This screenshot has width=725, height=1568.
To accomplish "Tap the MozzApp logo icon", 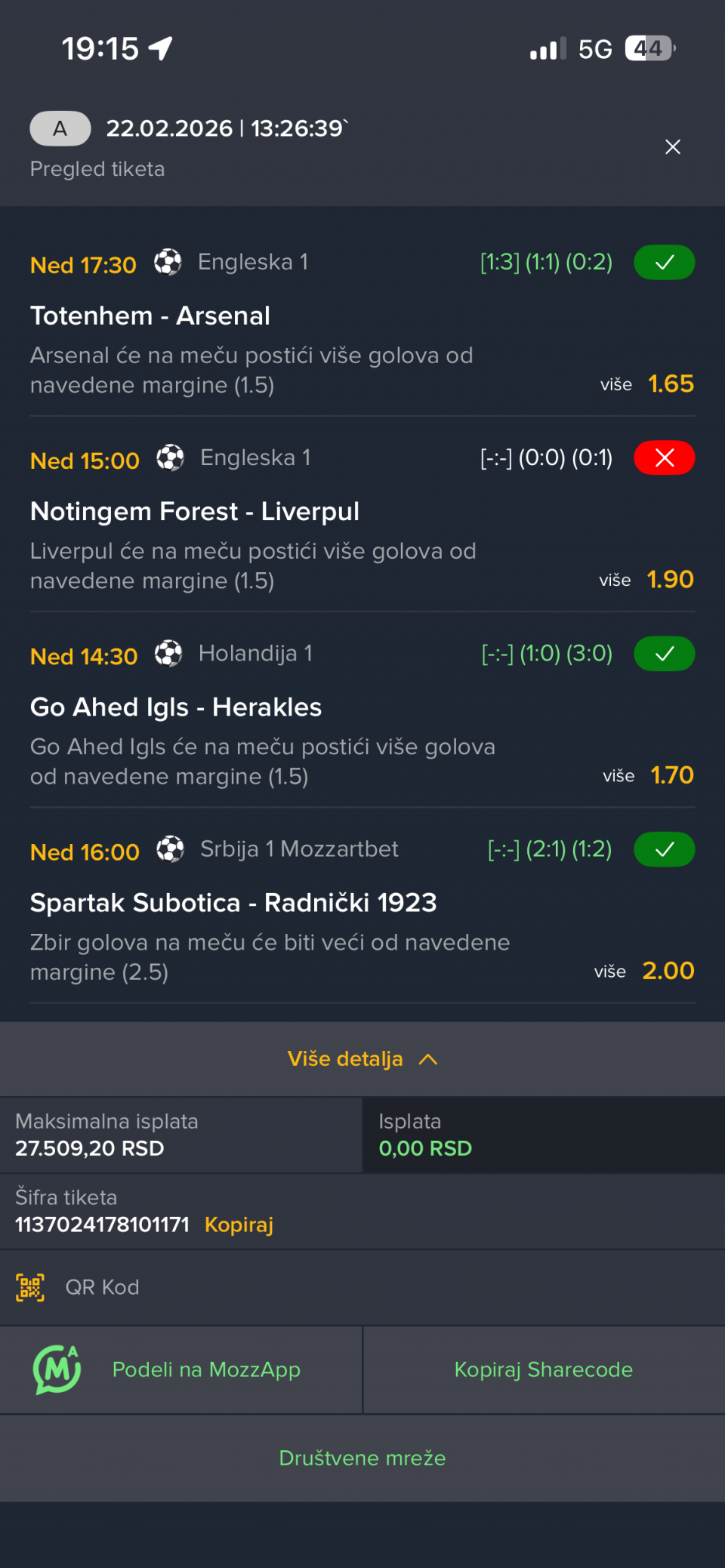I will tap(57, 1369).
